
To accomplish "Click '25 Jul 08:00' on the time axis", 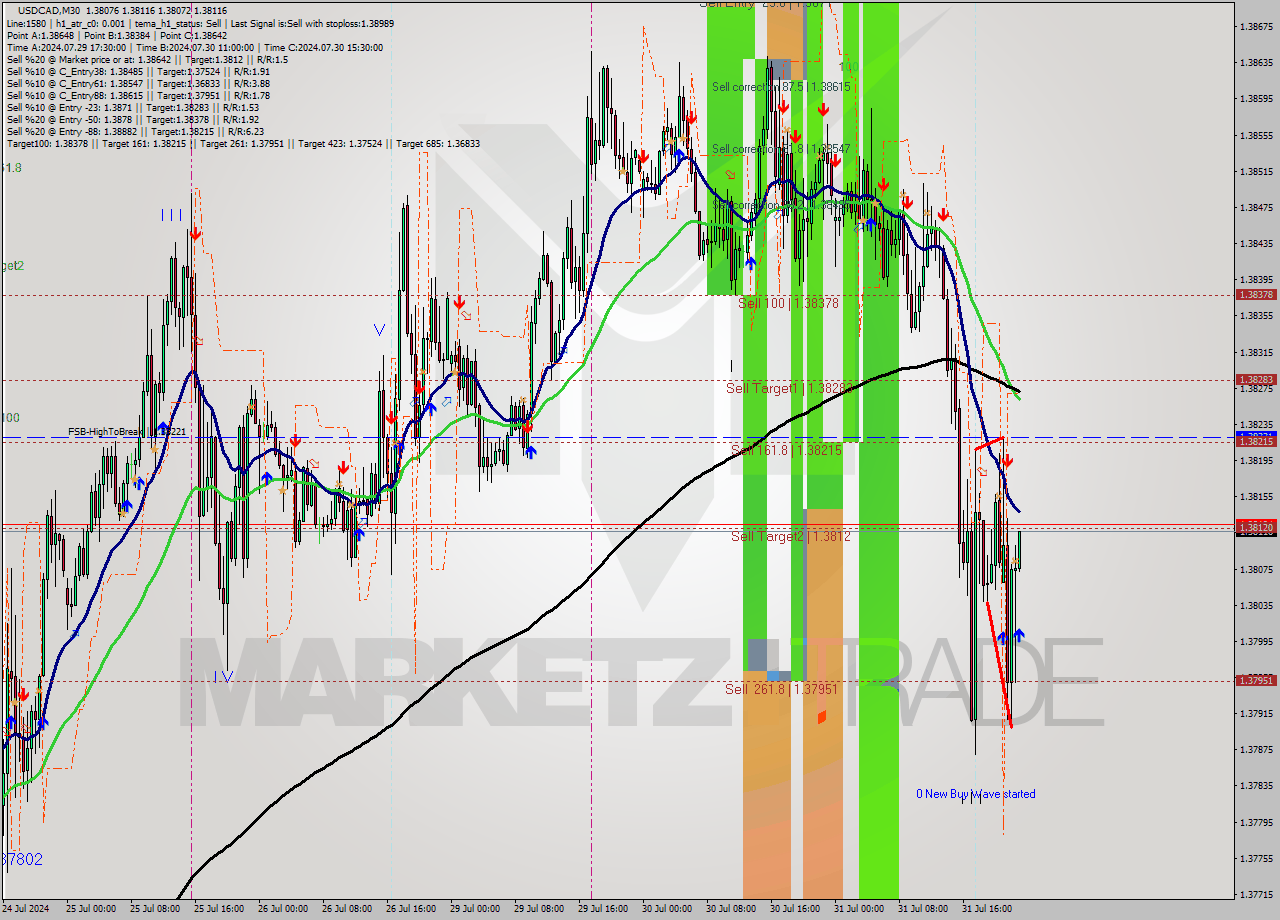I will [155, 909].
